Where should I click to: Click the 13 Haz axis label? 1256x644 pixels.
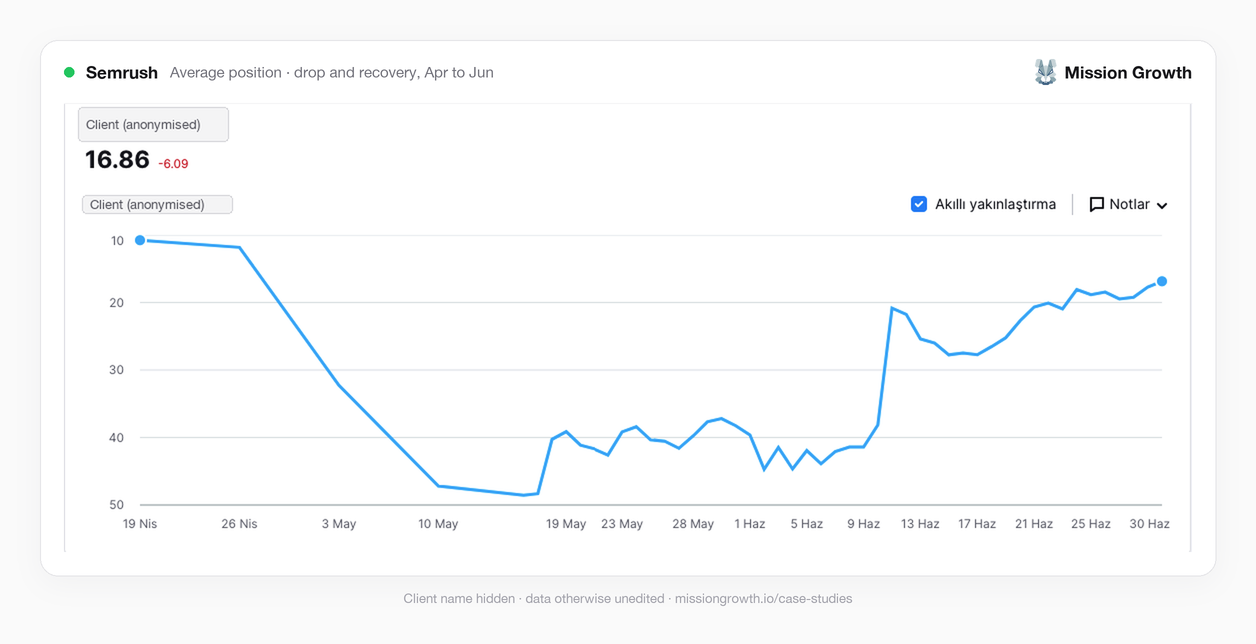point(920,524)
